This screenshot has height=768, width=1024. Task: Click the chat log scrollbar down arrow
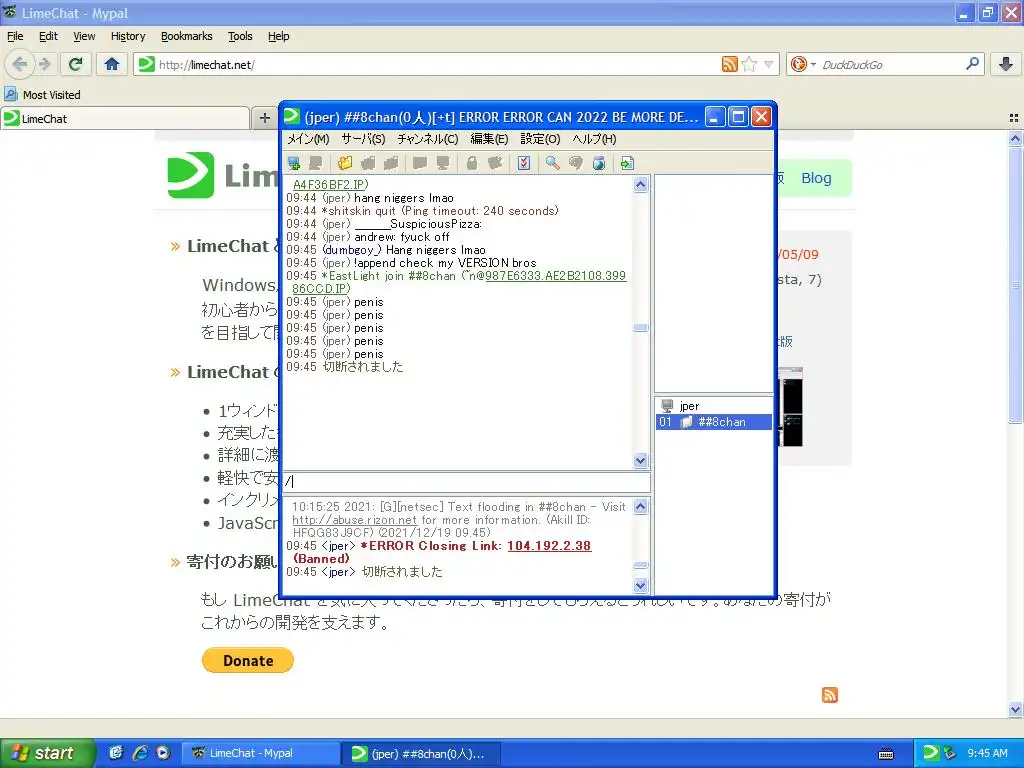pos(641,460)
